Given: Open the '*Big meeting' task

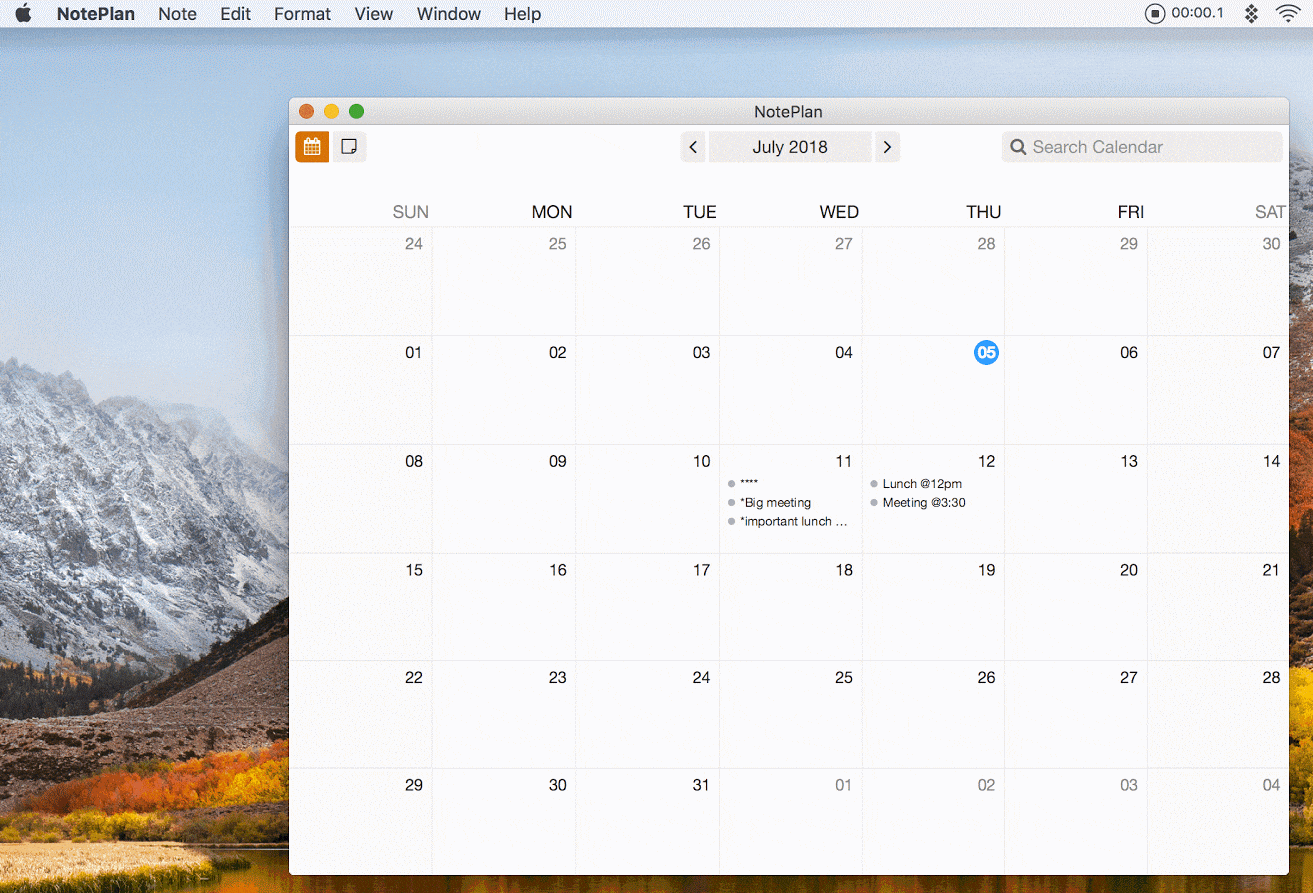Looking at the screenshot, I should pyautogui.click(x=776, y=503).
